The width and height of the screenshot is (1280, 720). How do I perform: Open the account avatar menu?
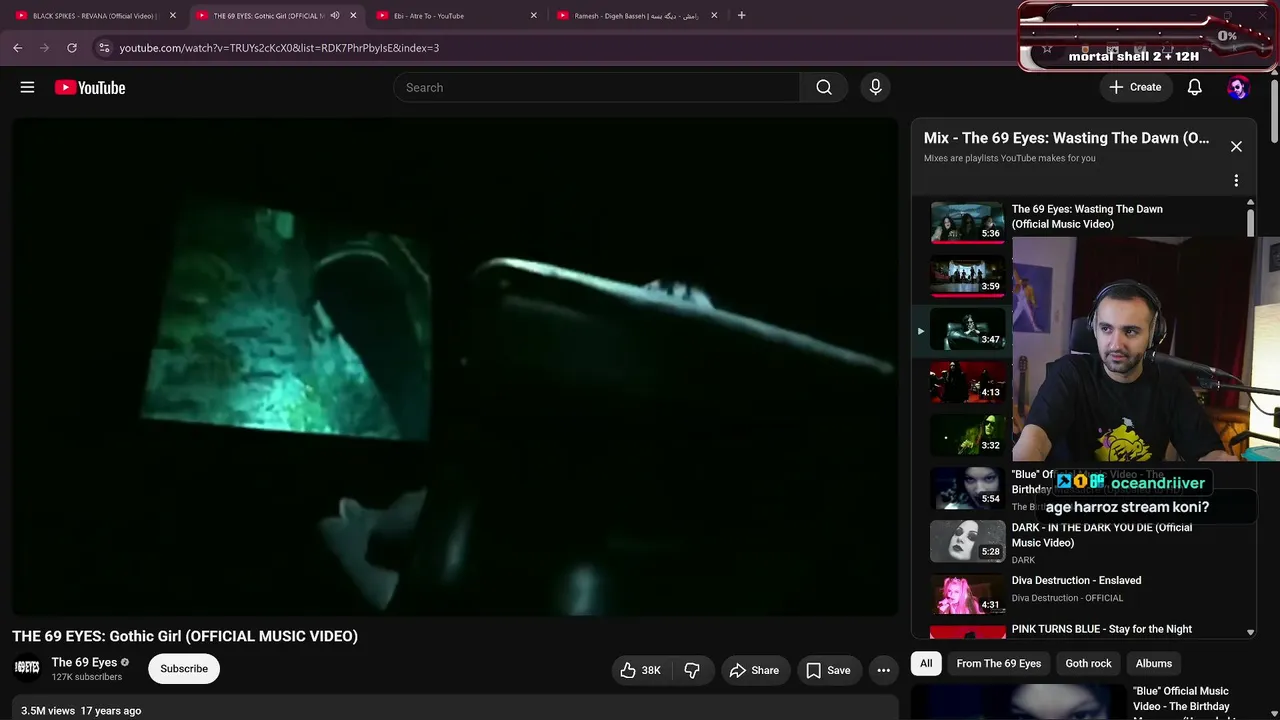click(1238, 87)
